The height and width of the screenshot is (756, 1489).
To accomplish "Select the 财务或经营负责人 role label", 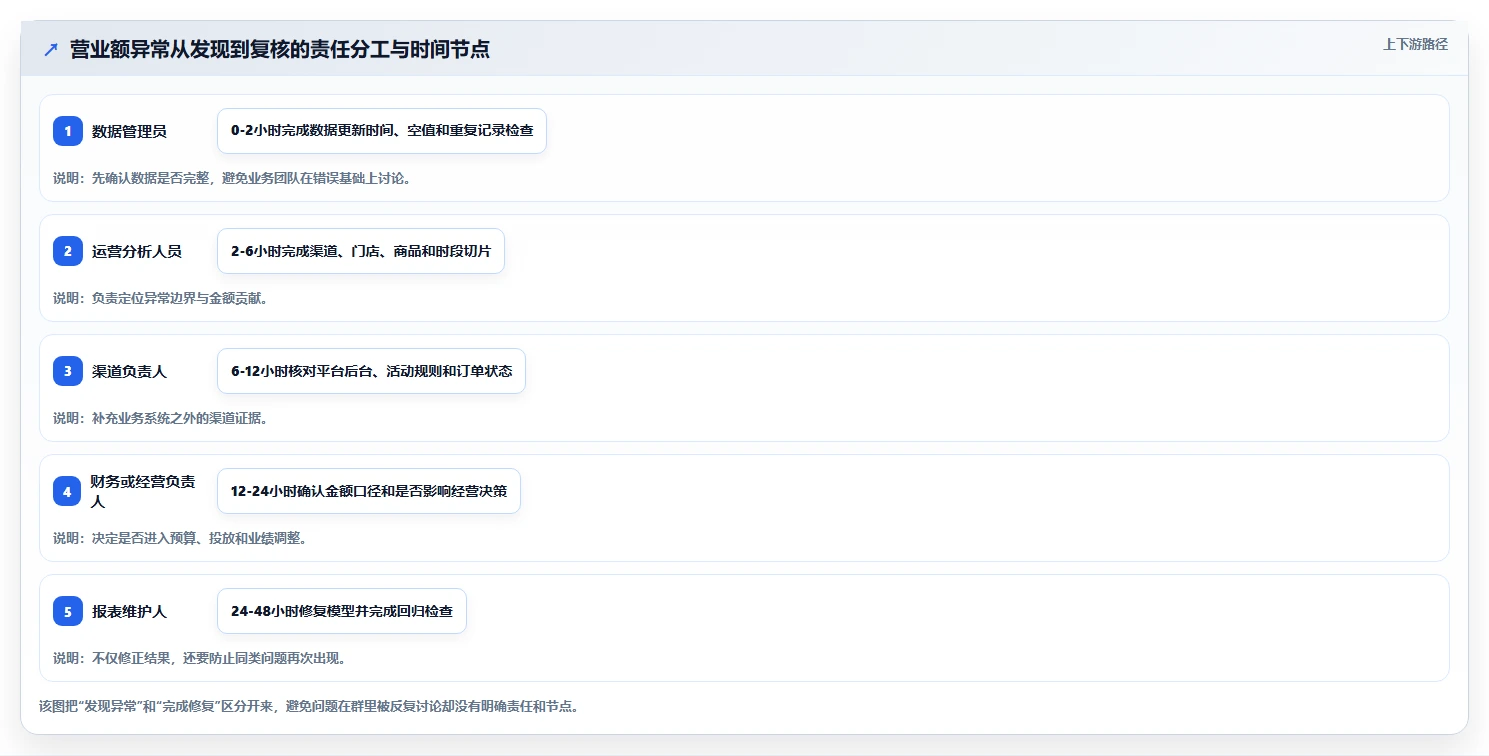I will (143, 491).
